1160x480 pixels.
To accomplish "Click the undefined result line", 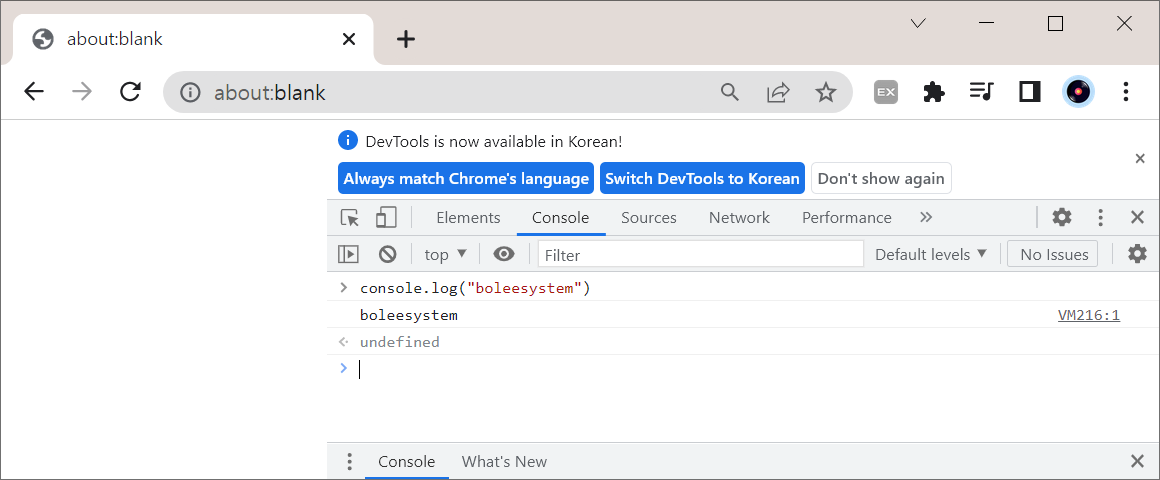I will click(x=399, y=342).
